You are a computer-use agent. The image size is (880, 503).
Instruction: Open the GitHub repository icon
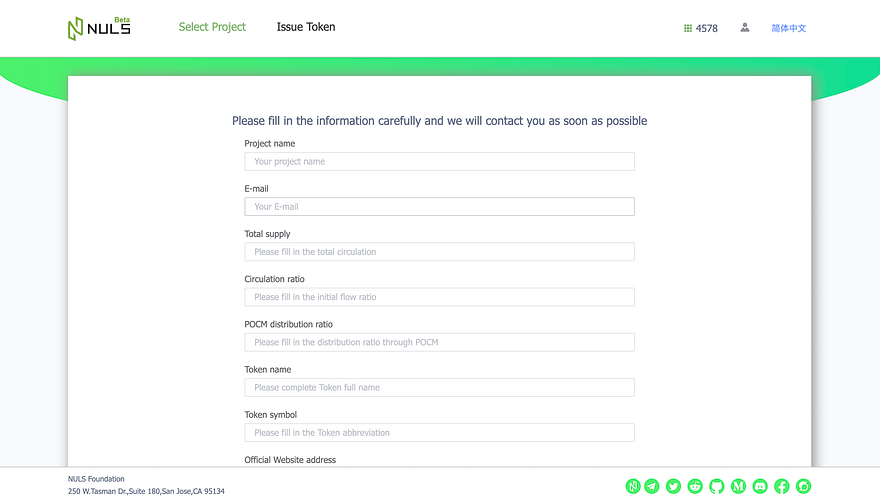717,486
